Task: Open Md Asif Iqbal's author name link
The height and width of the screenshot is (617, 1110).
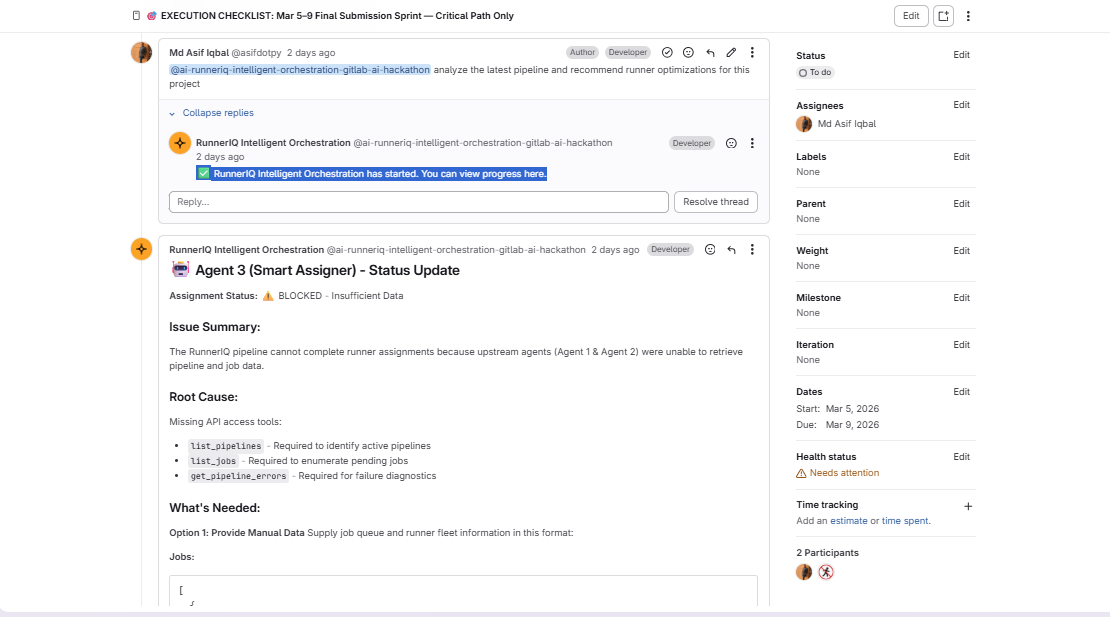Action: tap(199, 53)
